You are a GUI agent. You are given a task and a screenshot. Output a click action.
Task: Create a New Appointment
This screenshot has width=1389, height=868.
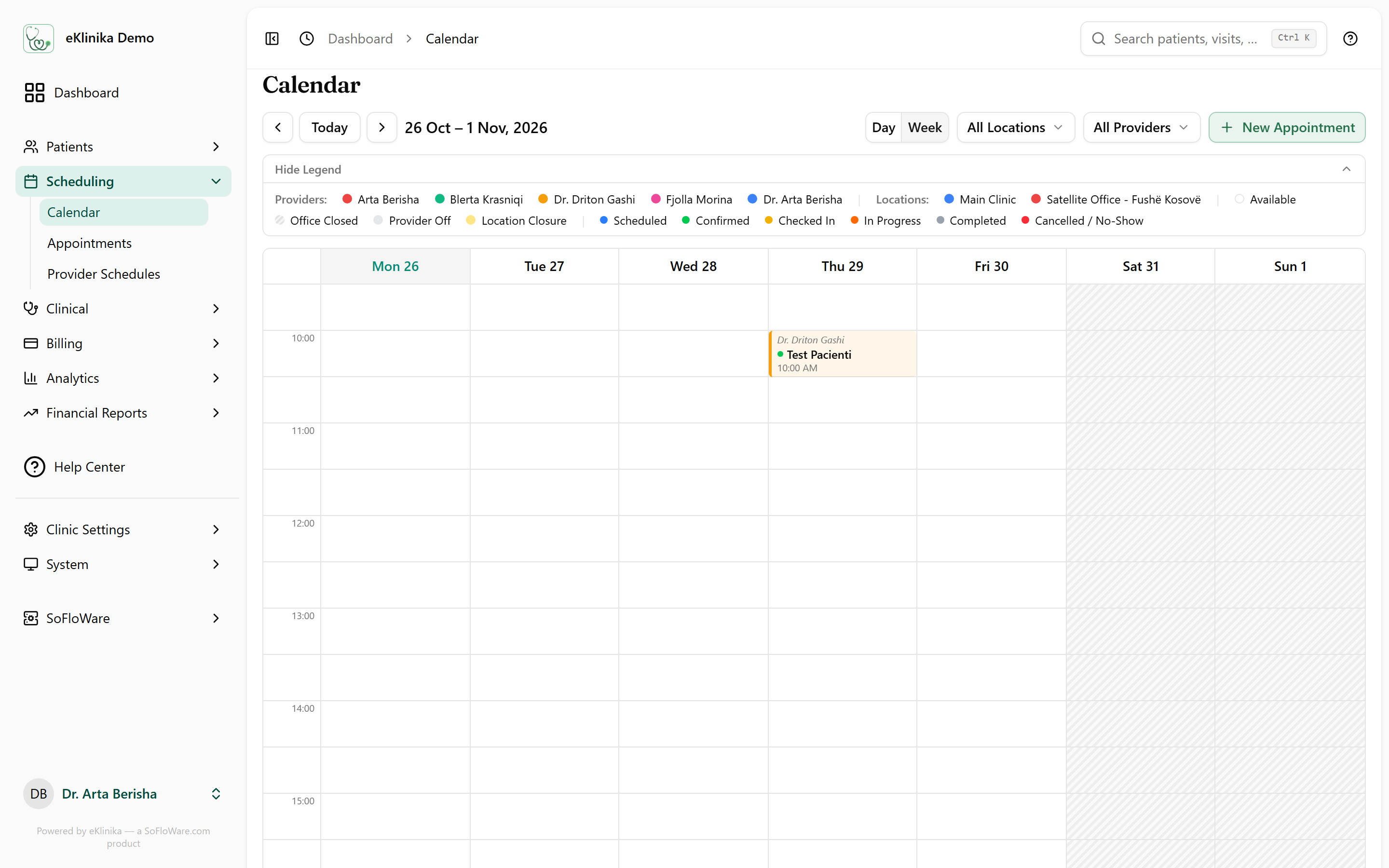(1287, 127)
